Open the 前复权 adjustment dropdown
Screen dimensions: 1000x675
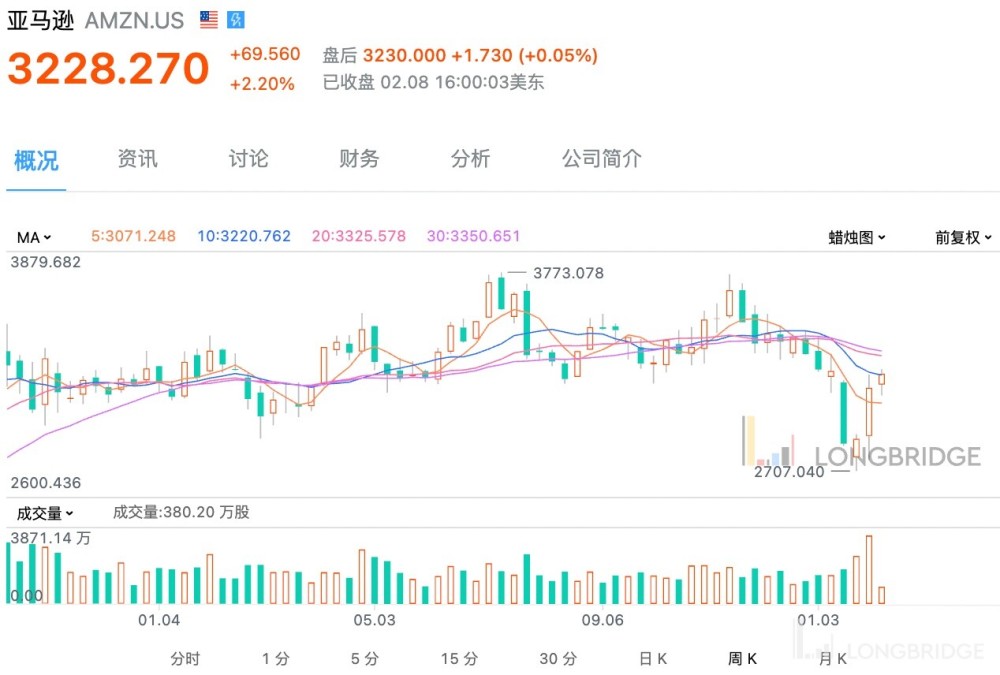pos(963,237)
